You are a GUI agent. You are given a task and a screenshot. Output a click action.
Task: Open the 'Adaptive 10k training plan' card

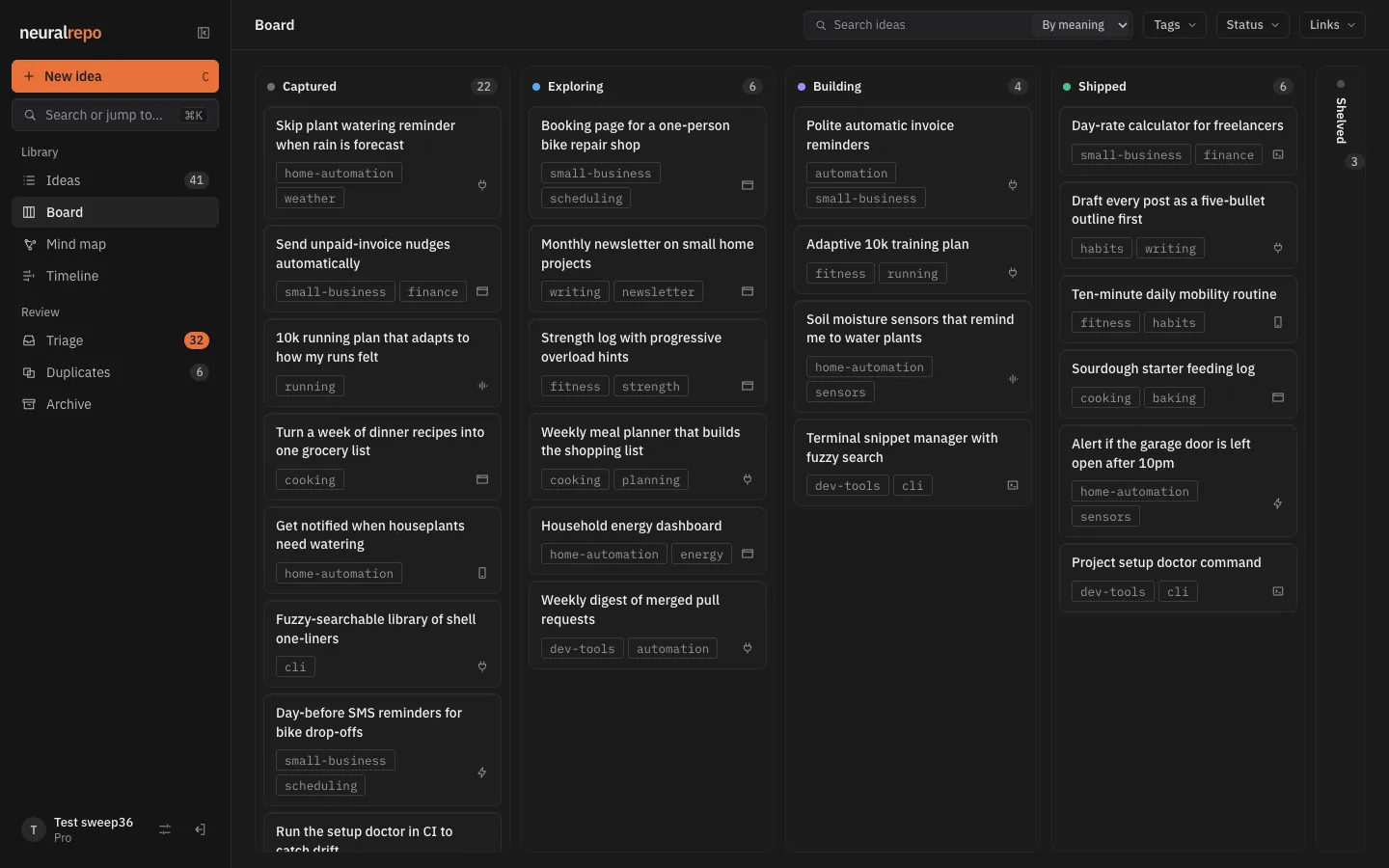click(x=912, y=258)
